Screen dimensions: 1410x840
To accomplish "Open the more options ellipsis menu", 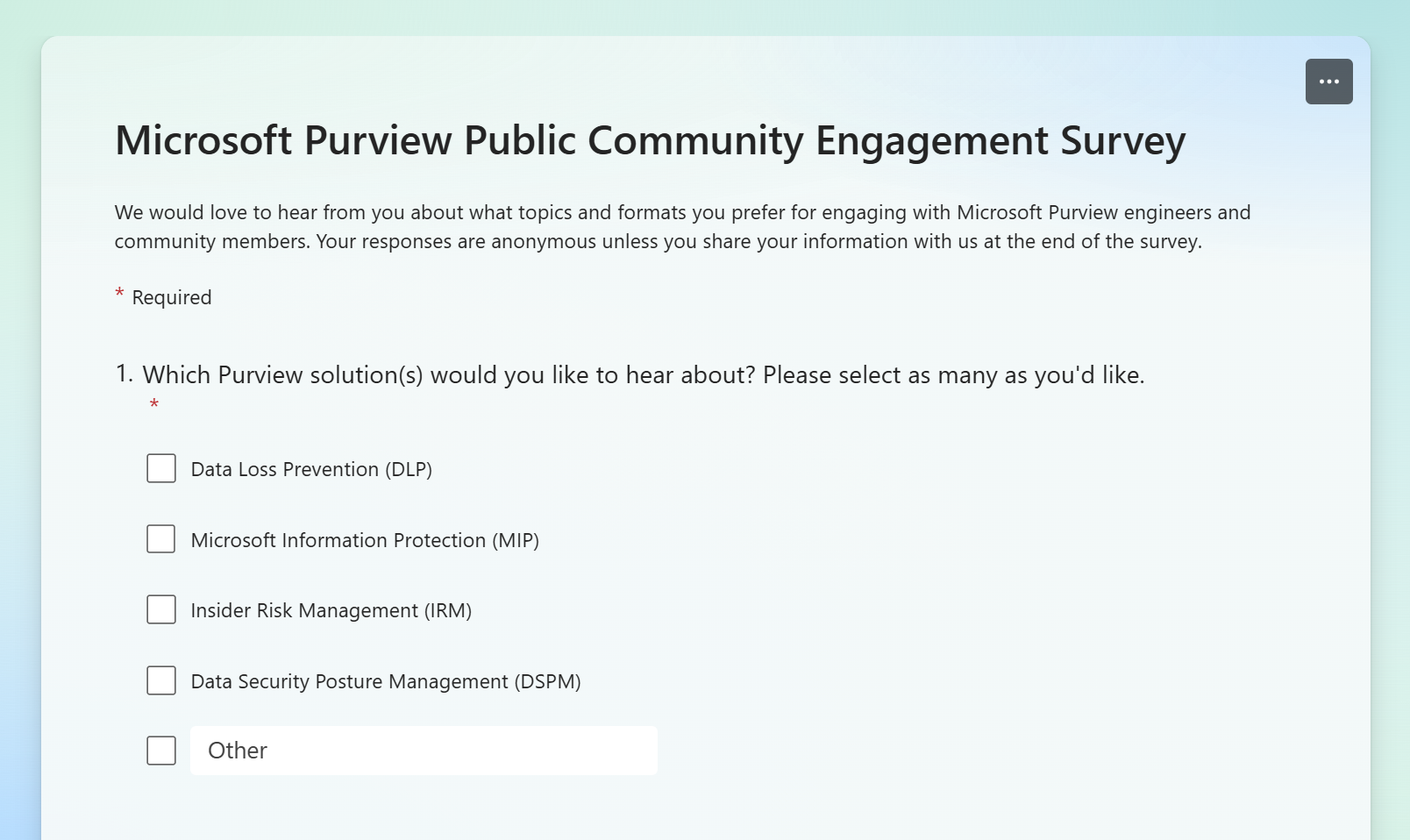I will coord(1328,82).
